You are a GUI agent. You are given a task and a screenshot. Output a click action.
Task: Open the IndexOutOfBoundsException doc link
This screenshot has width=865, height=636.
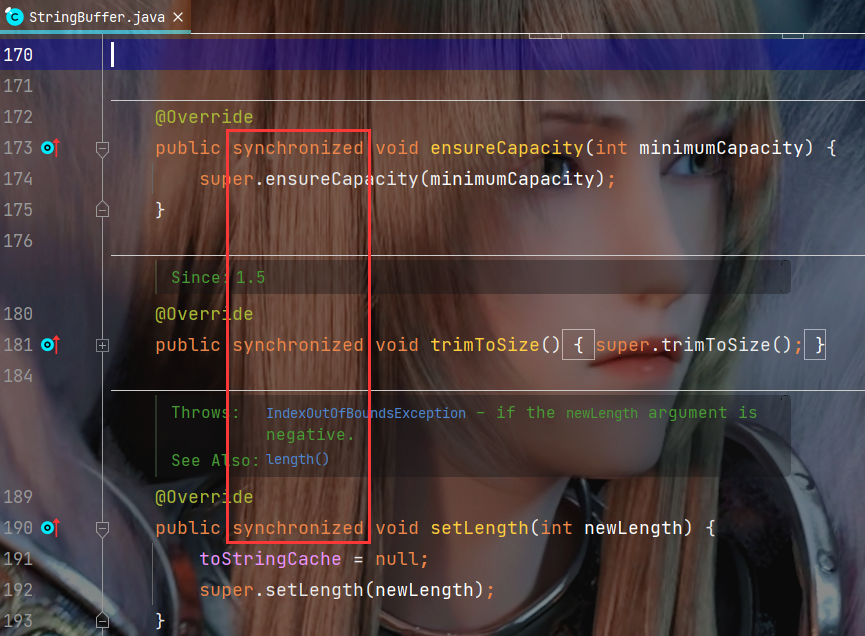click(x=366, y=413)
